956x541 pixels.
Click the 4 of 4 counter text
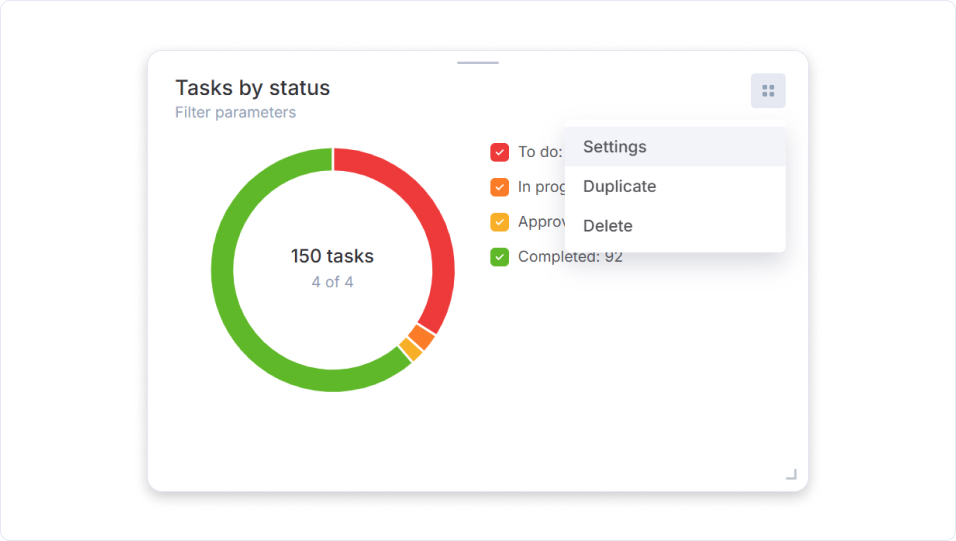(332, 282)
